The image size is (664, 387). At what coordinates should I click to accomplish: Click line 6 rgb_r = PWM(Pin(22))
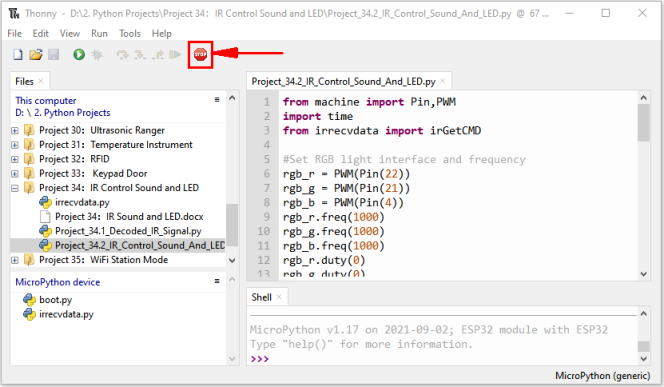click(x=346, y=174)
